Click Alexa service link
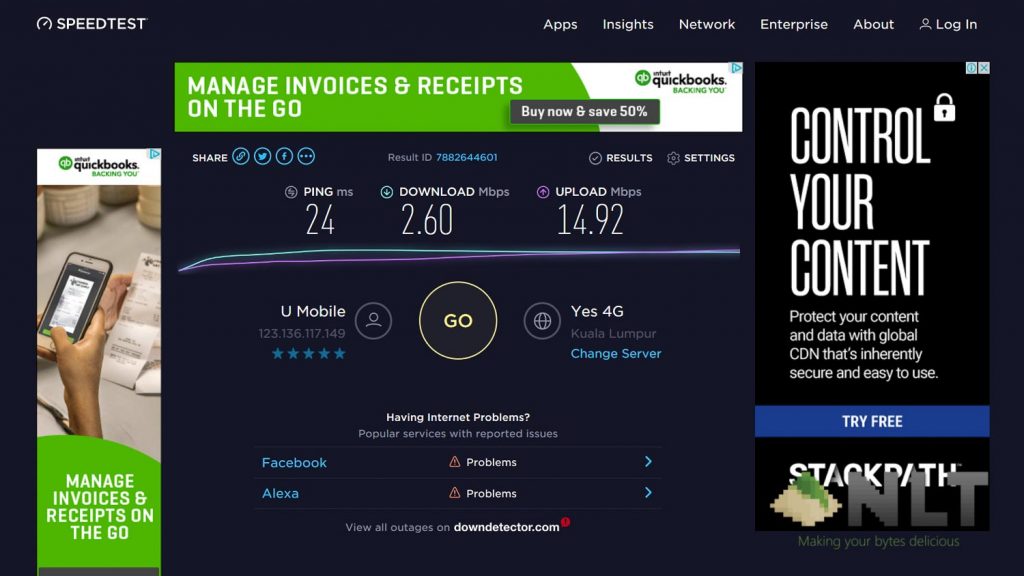This screenshot has width=1024, height=576. [x=280, y=493]
